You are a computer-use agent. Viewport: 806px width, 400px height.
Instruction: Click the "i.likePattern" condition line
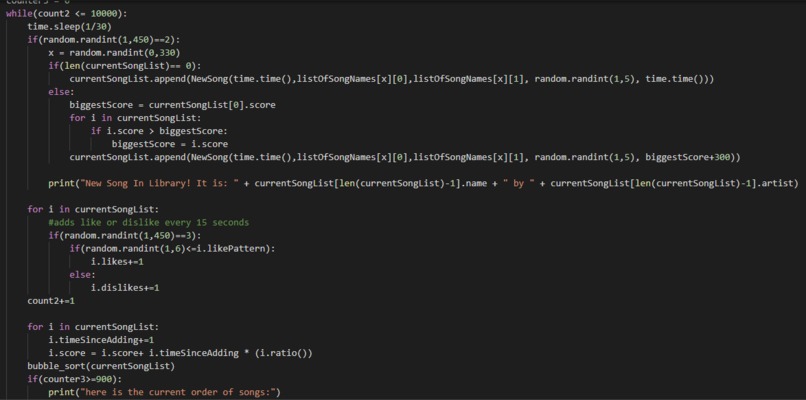pyautogui.click(x=173, y=249)
